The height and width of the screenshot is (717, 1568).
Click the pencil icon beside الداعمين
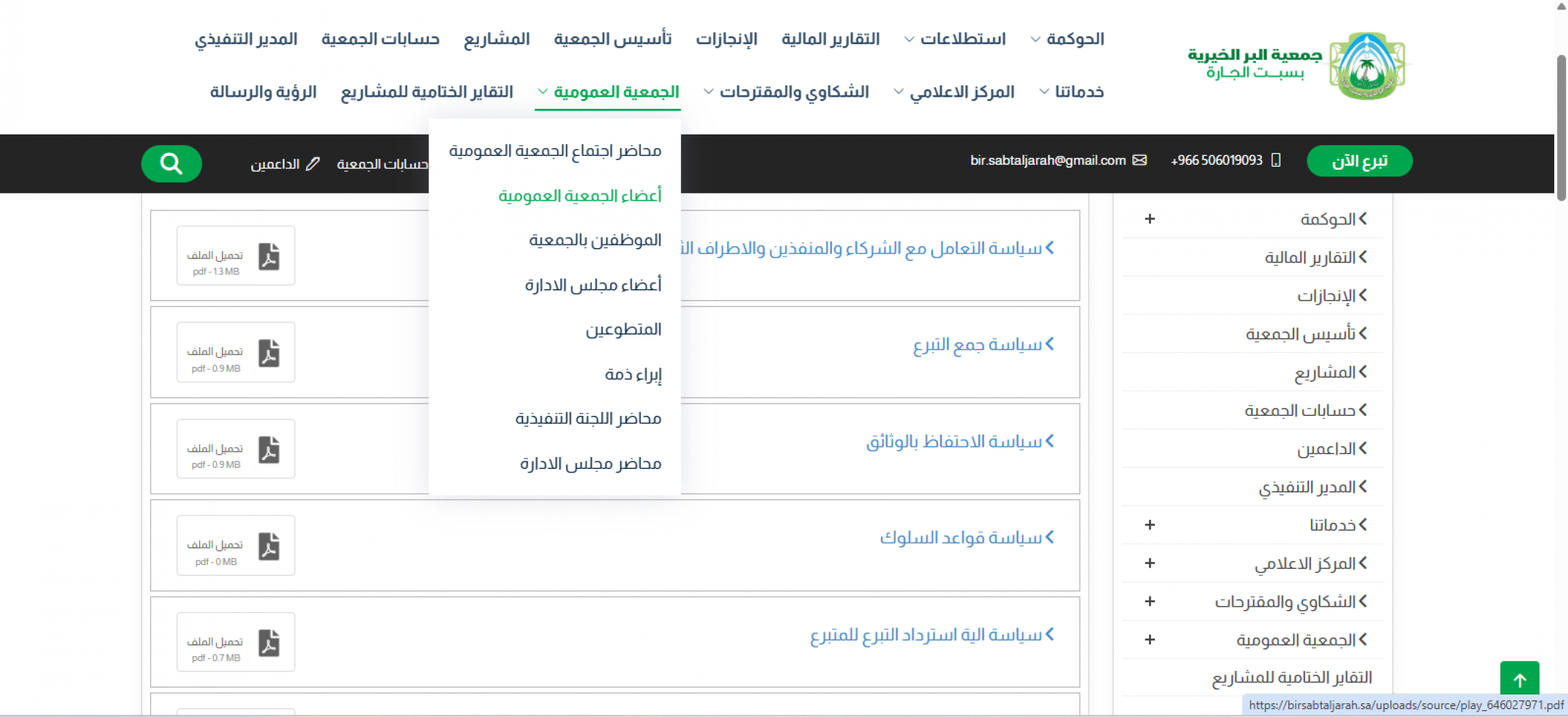click(312, 164)
